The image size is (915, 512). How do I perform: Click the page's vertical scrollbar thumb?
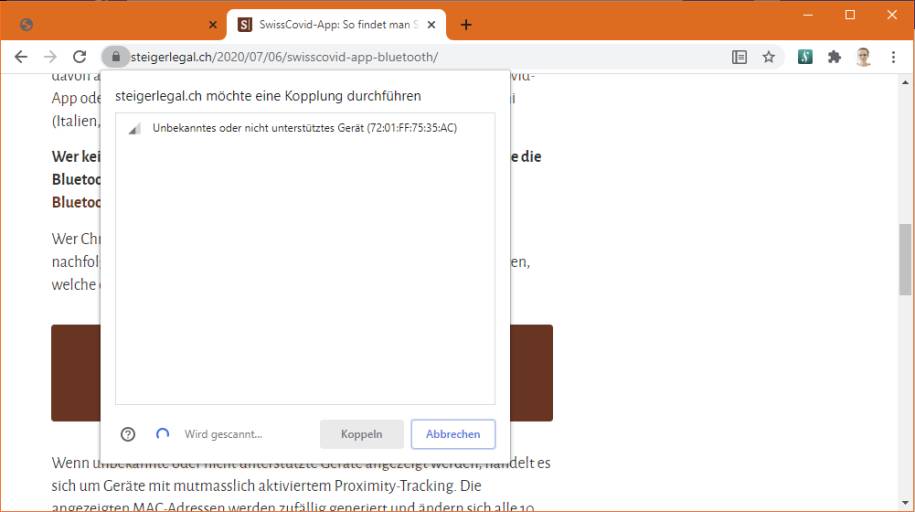pyautogui.click(x=905, y=259)
